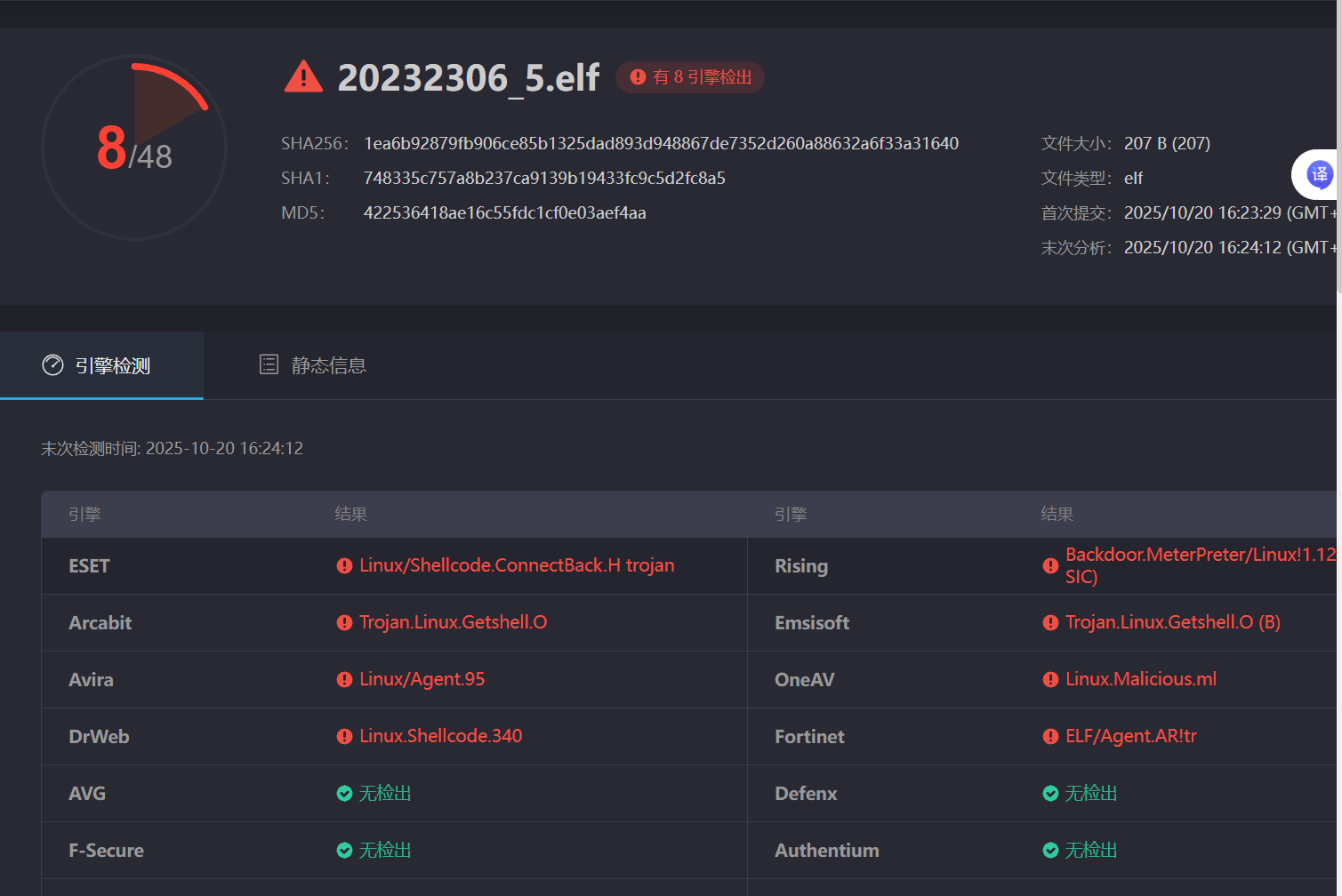
Task: Click the ESET engine name
Action: coord(89,566)
